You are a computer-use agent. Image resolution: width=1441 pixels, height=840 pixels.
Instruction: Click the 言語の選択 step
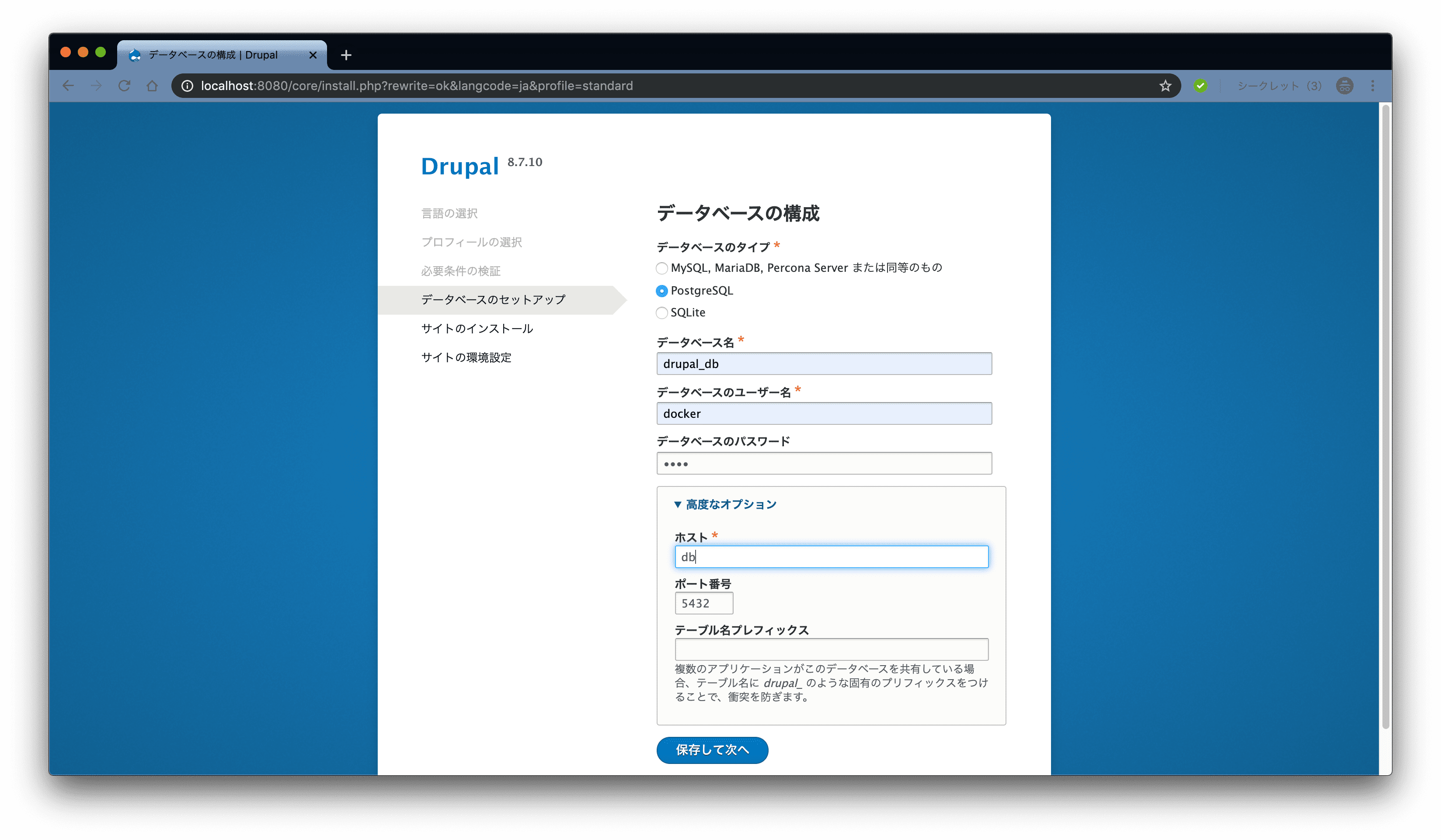[449, 213]
